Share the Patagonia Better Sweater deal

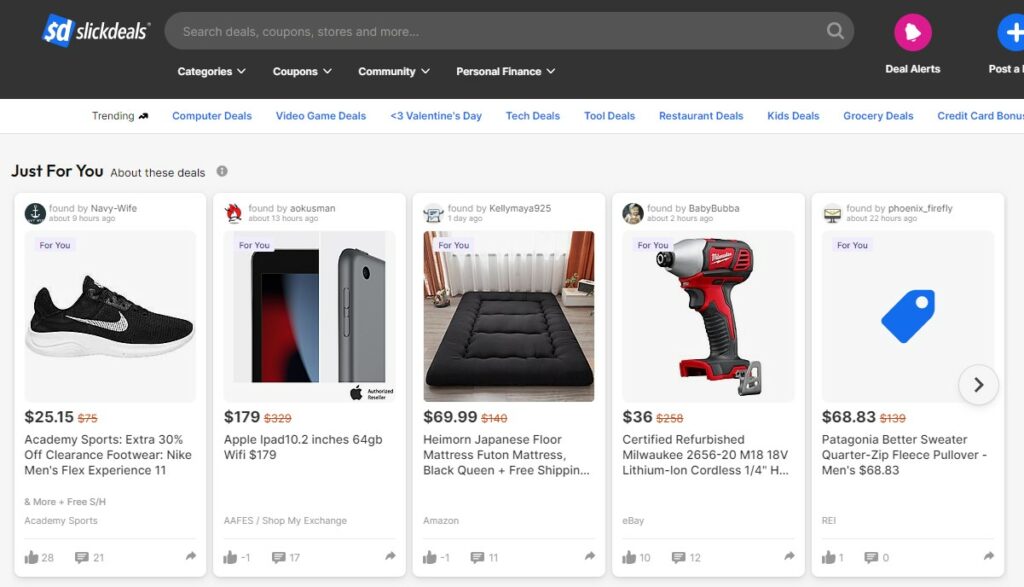(989, 556)
